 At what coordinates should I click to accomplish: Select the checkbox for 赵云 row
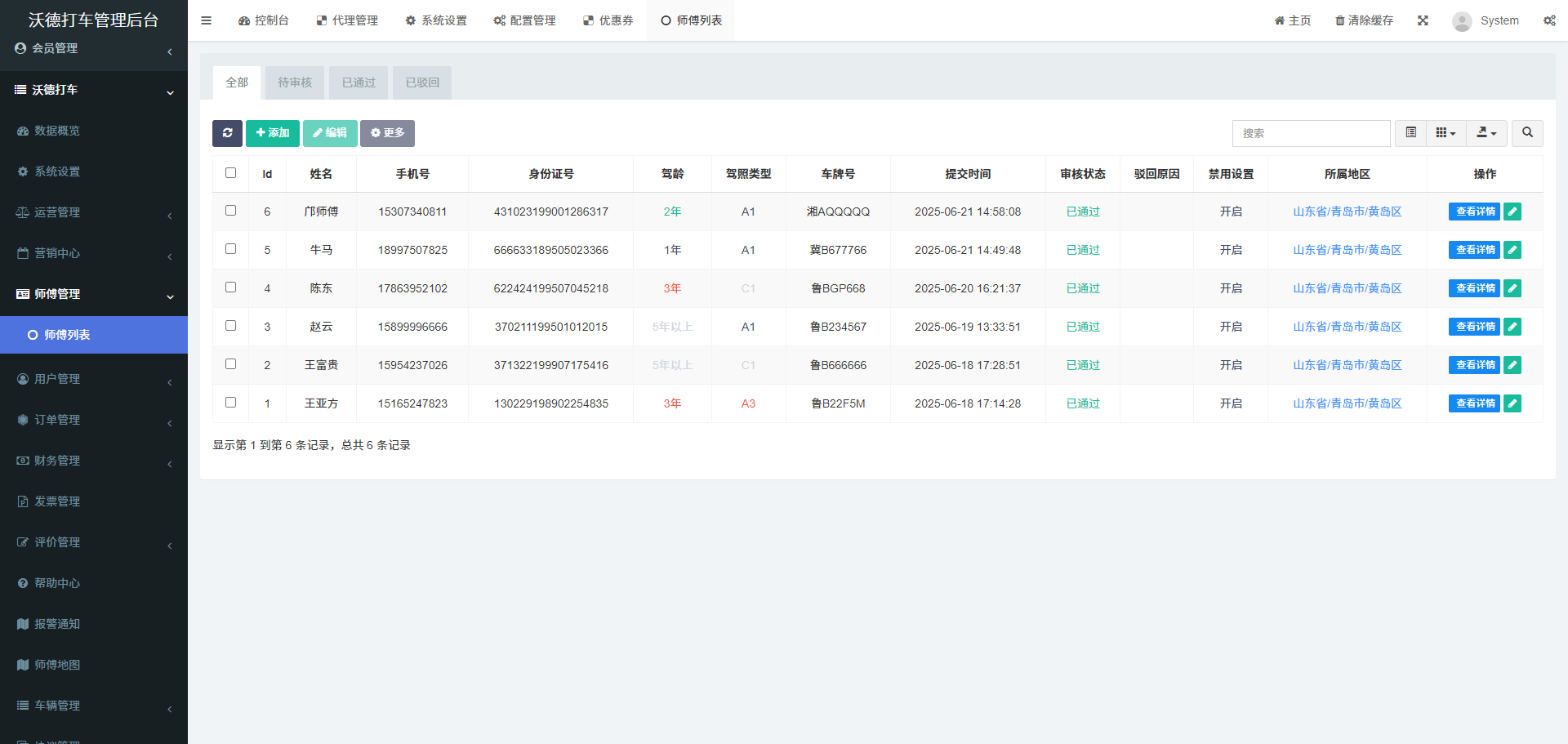[x=230, y=326]
